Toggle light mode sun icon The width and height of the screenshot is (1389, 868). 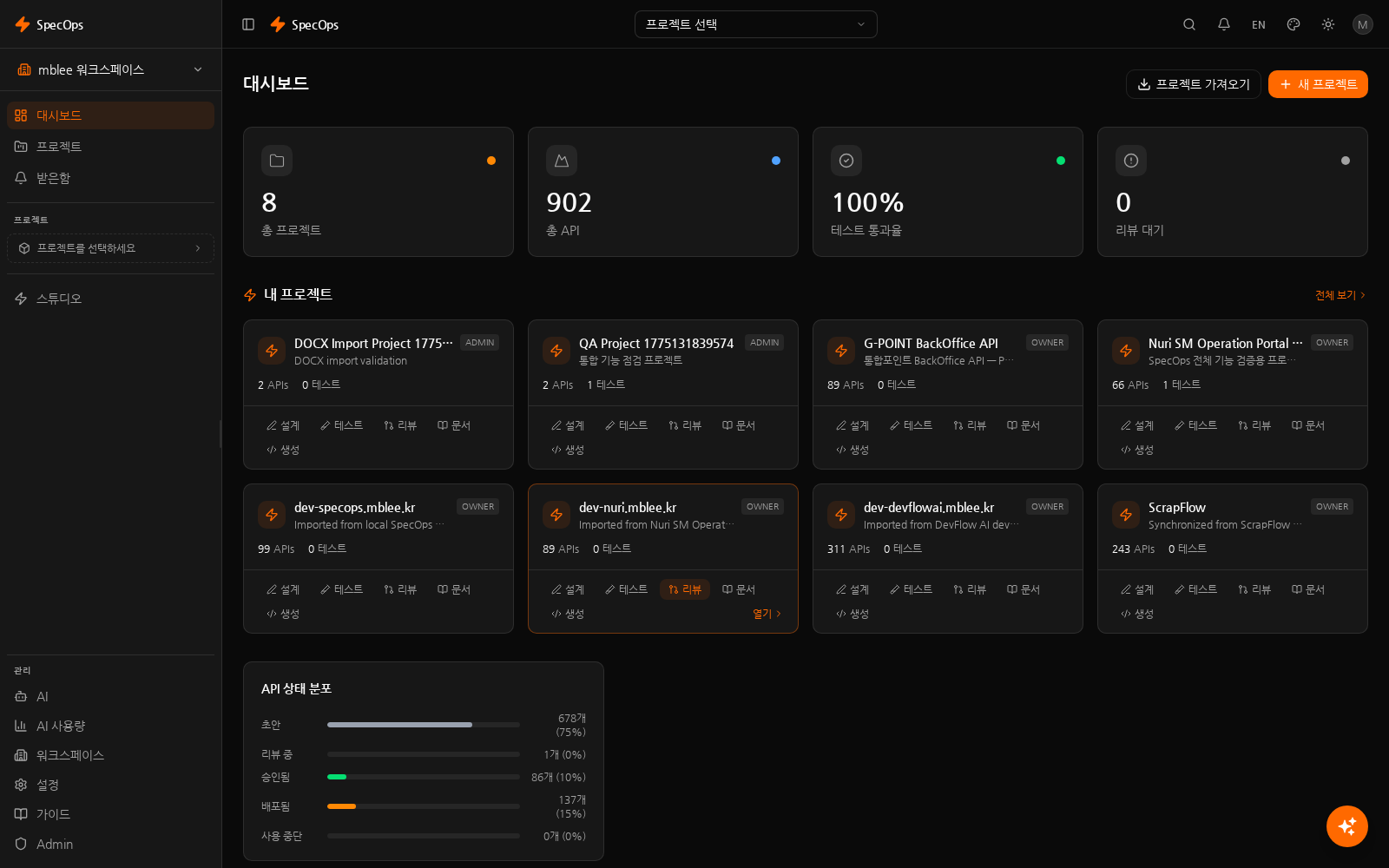(1328, 24)
